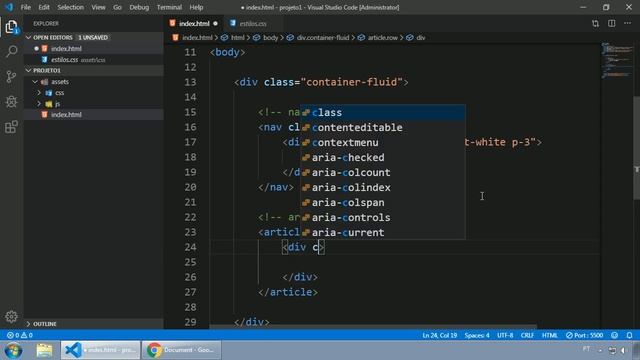
Task: Change language mode via HTML
Action: (549, 335)
